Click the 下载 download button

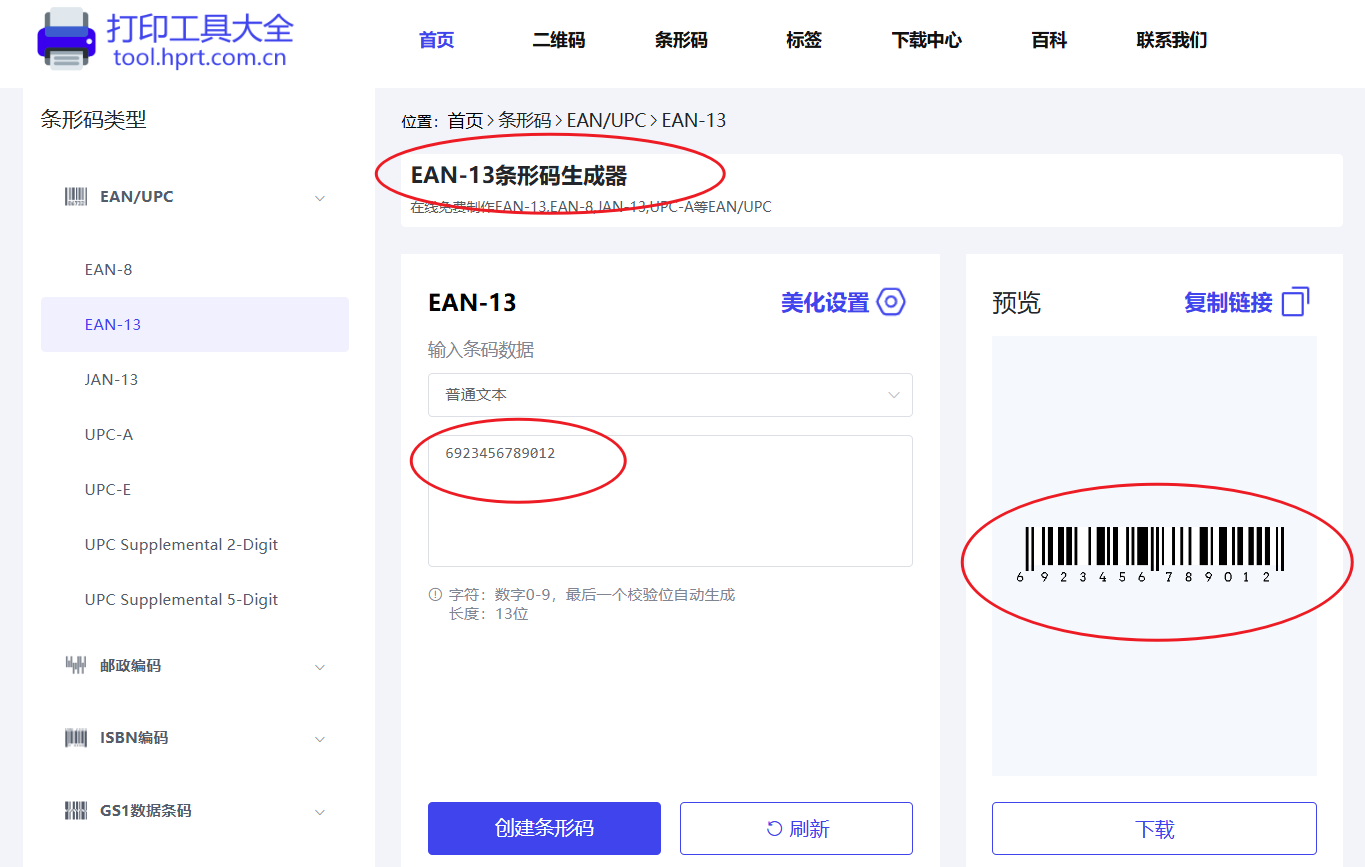[1154, 828]
